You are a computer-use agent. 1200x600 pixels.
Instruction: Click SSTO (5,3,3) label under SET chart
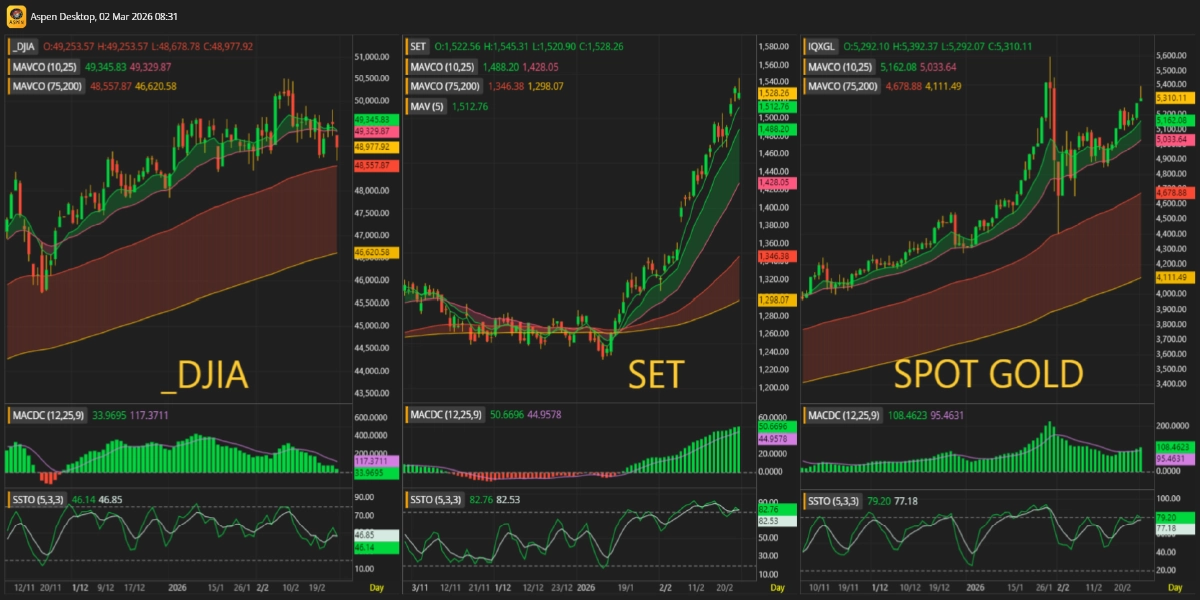click(434, 499)
